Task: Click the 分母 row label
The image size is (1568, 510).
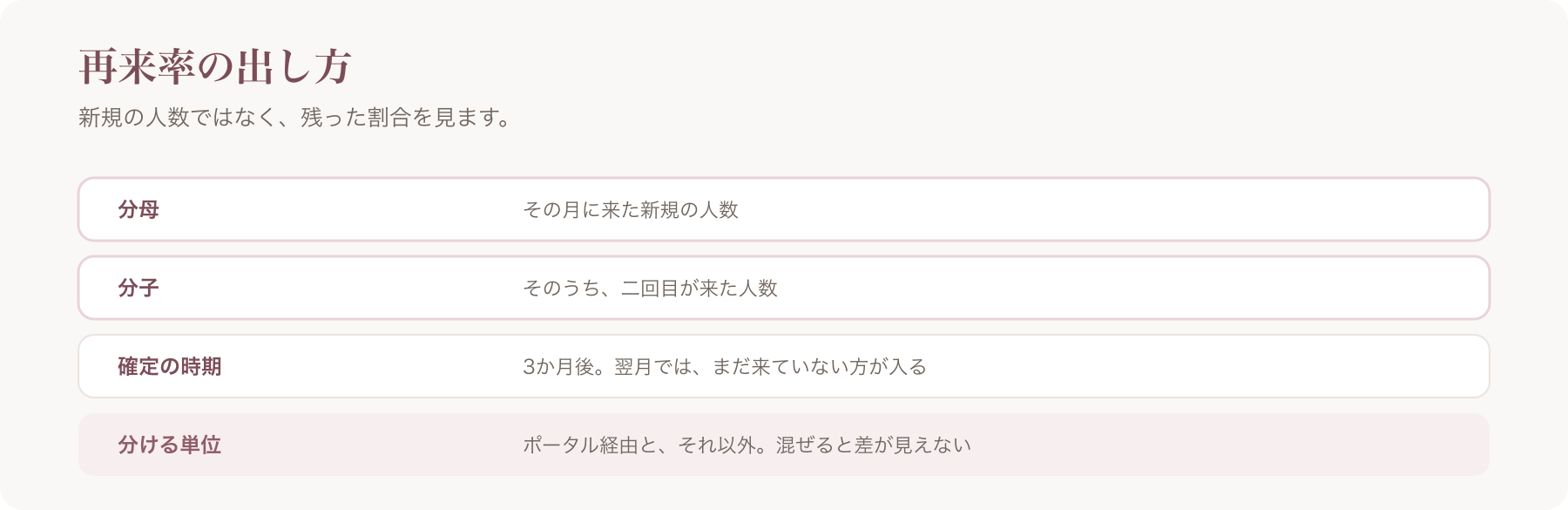Action: click(139, 209)
